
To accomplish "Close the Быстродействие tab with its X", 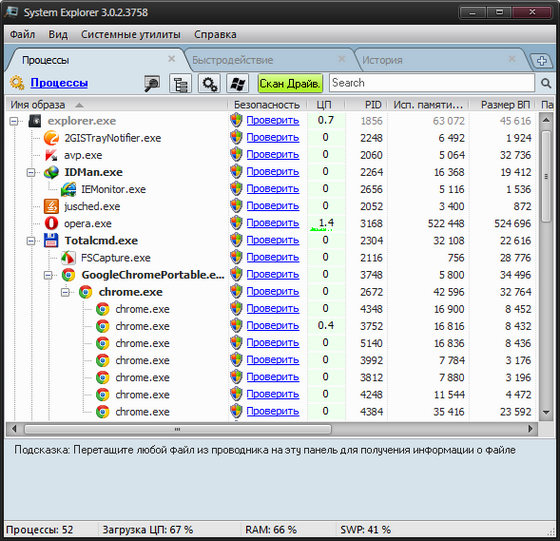I will click(x=342, y=59).
